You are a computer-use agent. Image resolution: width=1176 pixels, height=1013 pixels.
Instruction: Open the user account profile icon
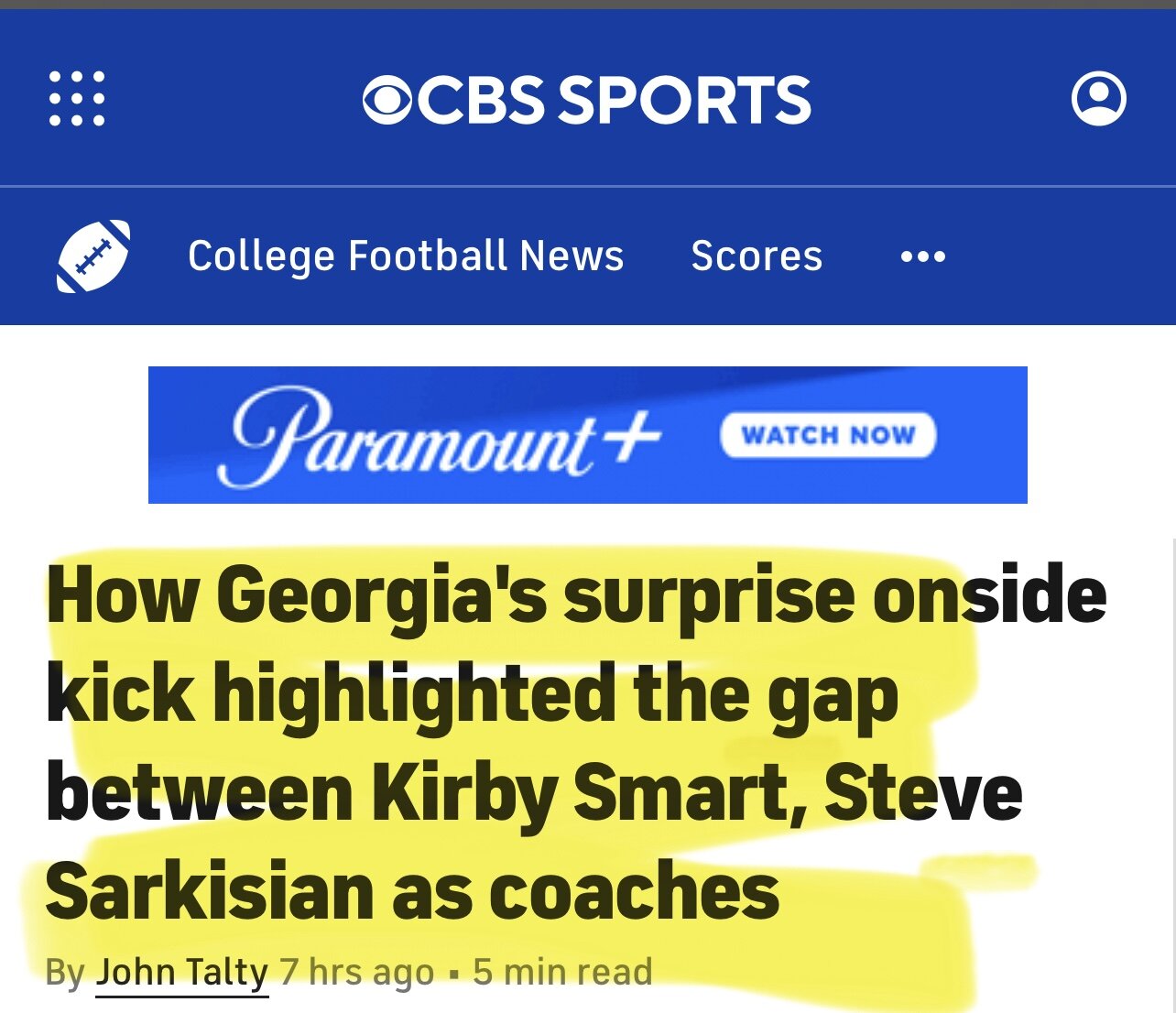tap(1098, 99)
